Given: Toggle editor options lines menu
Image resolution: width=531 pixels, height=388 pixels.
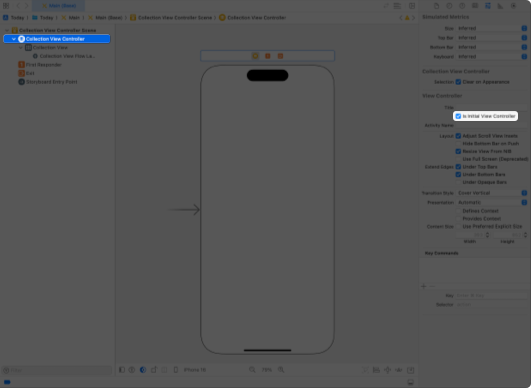Looking at the screenshot, I should point(397,6).
